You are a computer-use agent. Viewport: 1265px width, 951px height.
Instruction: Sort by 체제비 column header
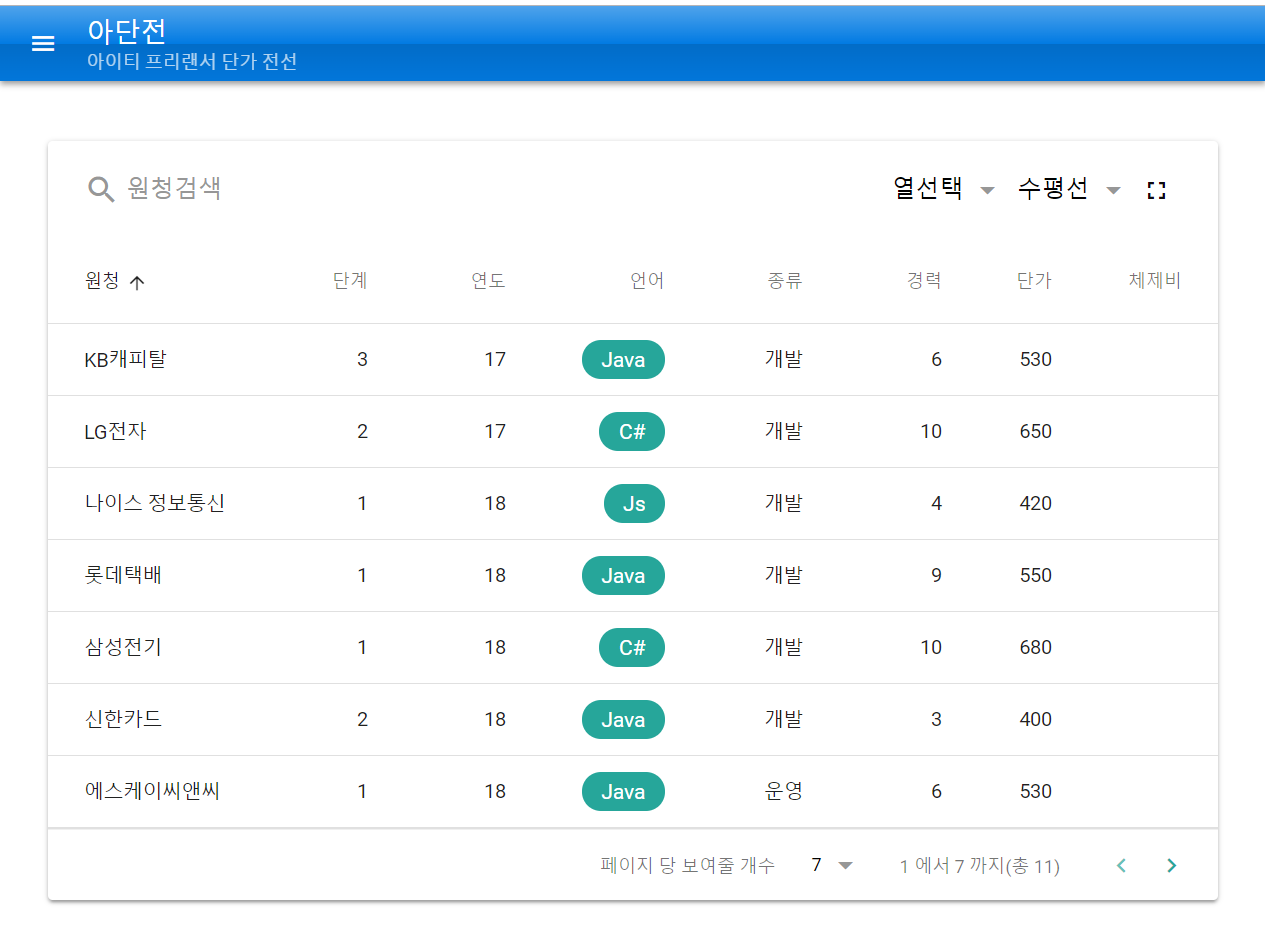coord(1155,281)
